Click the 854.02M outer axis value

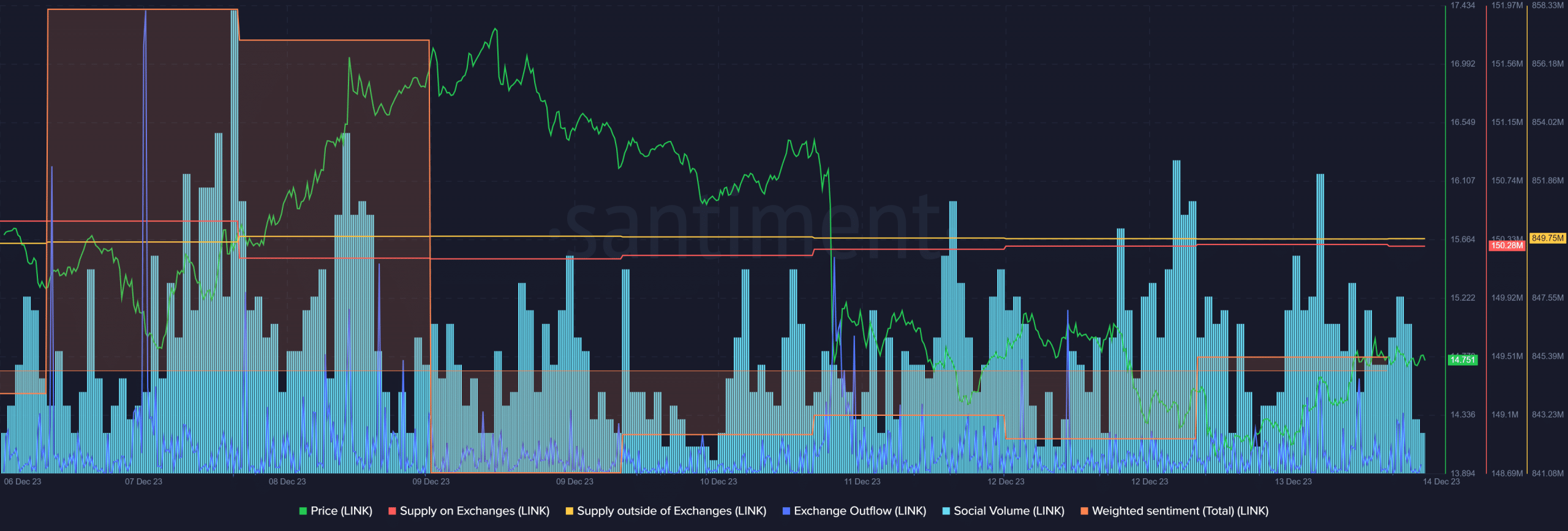(x=1548, y=122)
